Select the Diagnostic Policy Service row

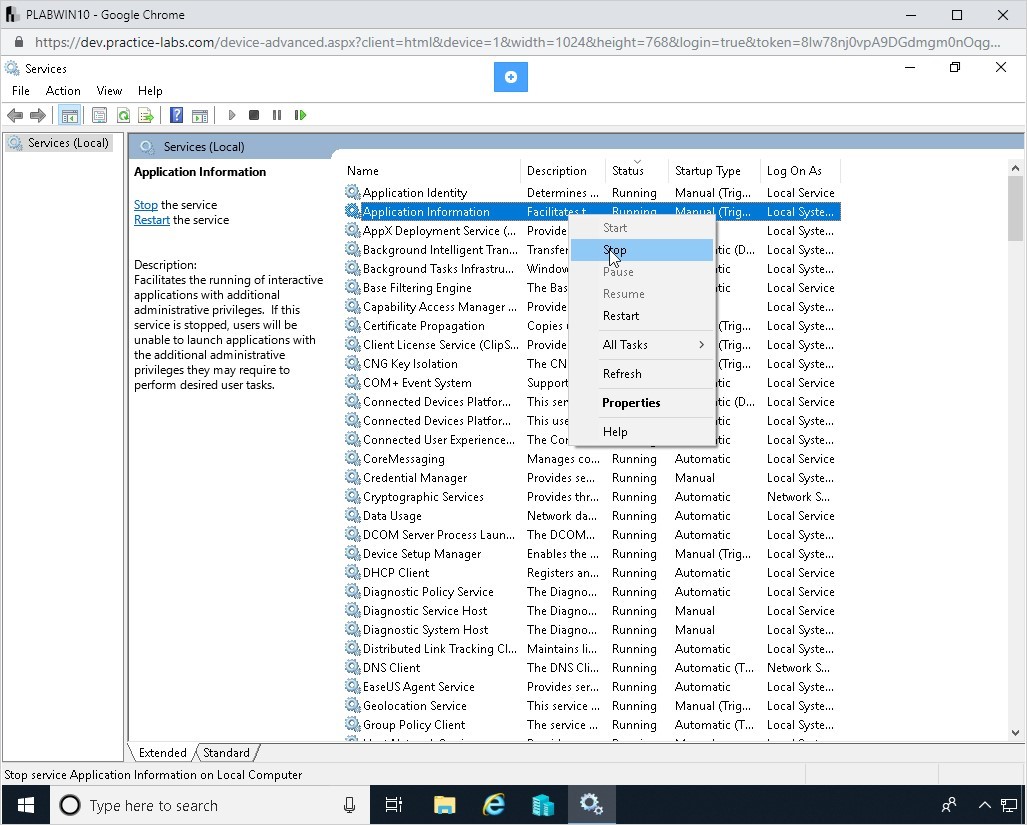pos(591,591)
